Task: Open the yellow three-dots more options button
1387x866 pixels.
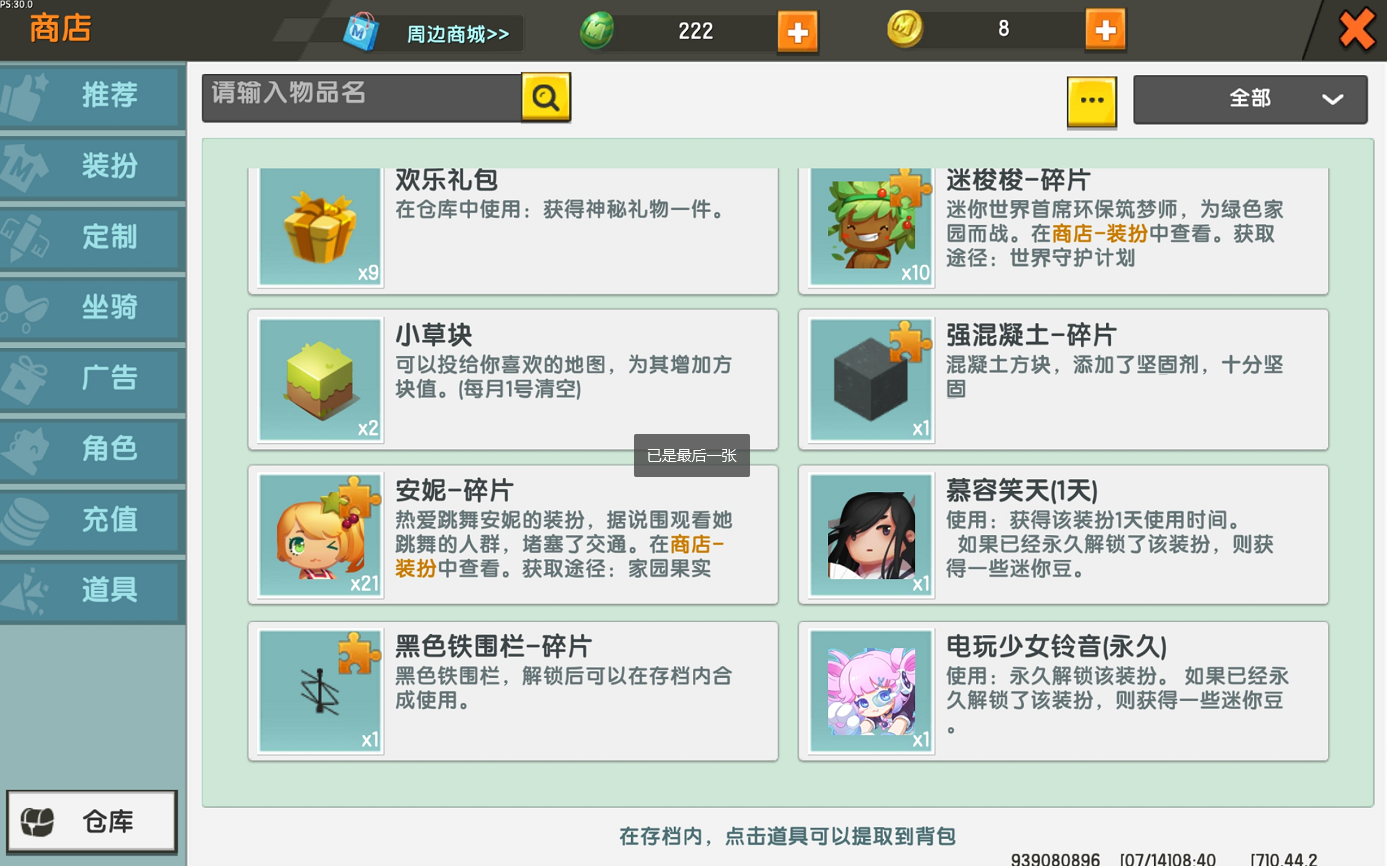Action: click(x=1091, y=101)
